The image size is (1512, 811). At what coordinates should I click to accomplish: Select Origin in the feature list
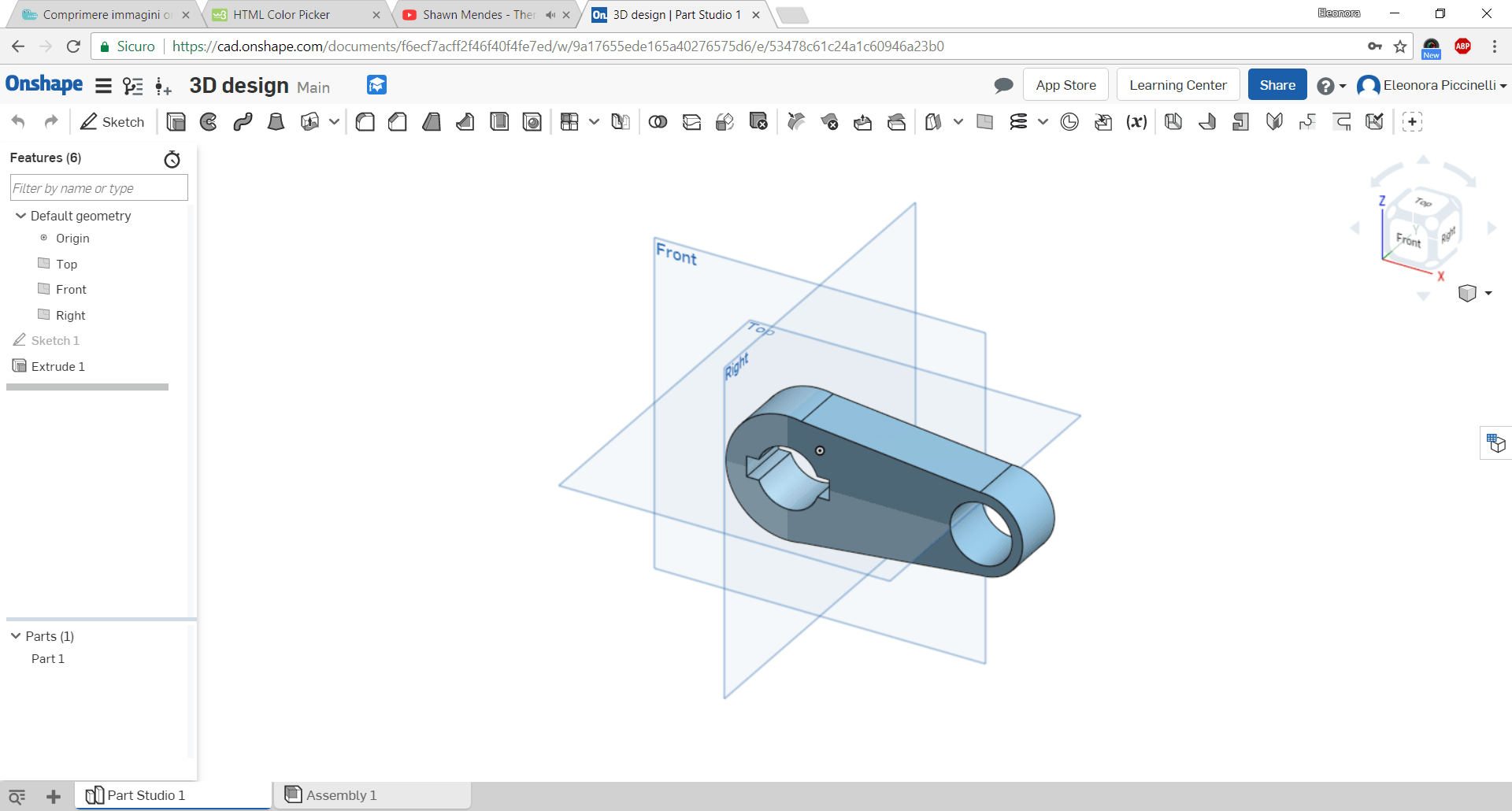(x=72, y=239)
